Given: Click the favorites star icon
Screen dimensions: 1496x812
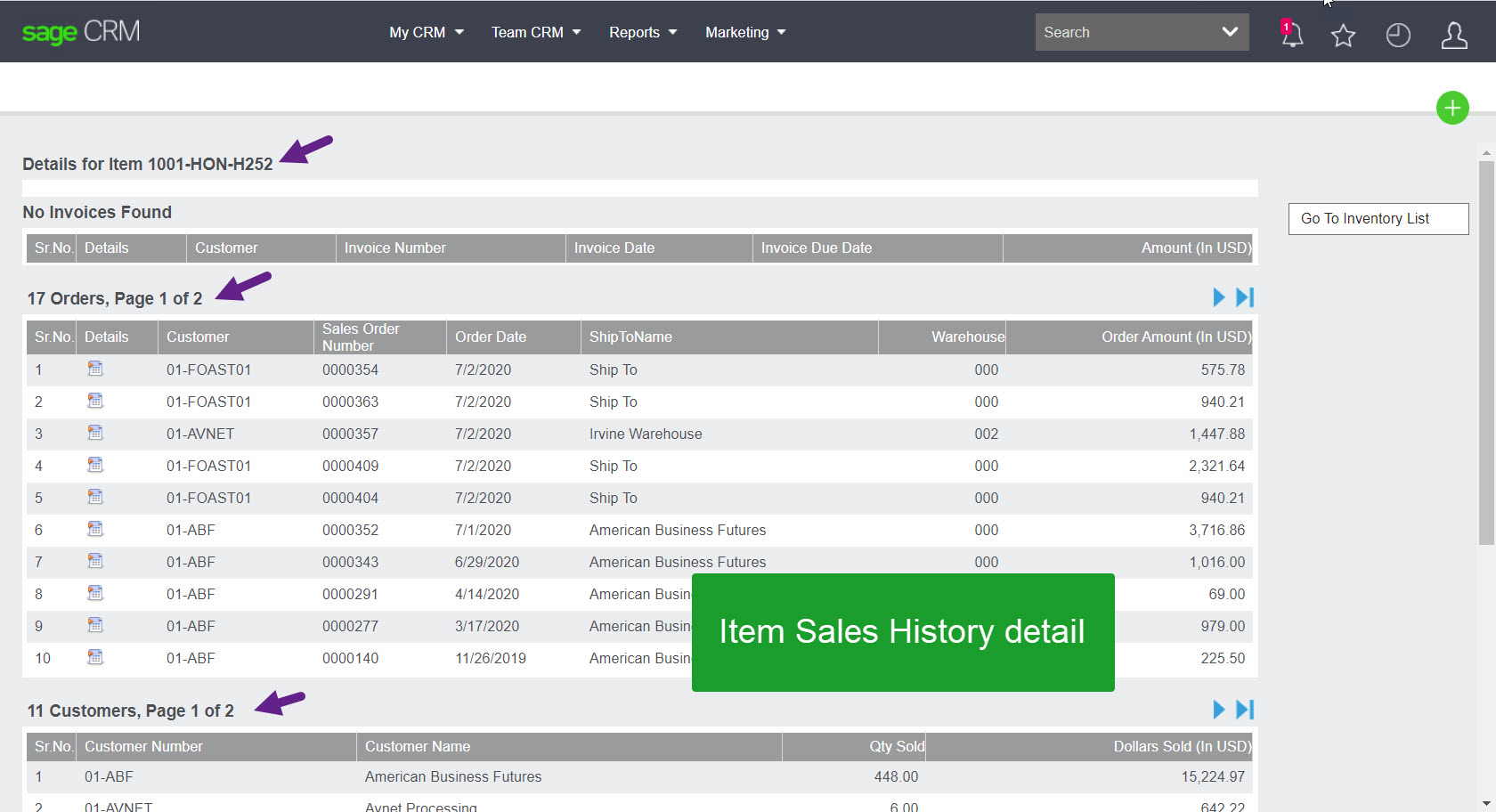Looking at the screenshot, I should point(1343,36).
